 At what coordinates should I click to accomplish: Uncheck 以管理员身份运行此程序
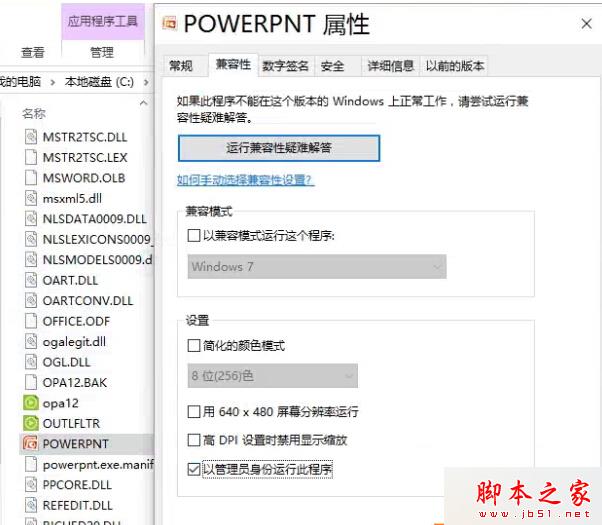[194, 469]
